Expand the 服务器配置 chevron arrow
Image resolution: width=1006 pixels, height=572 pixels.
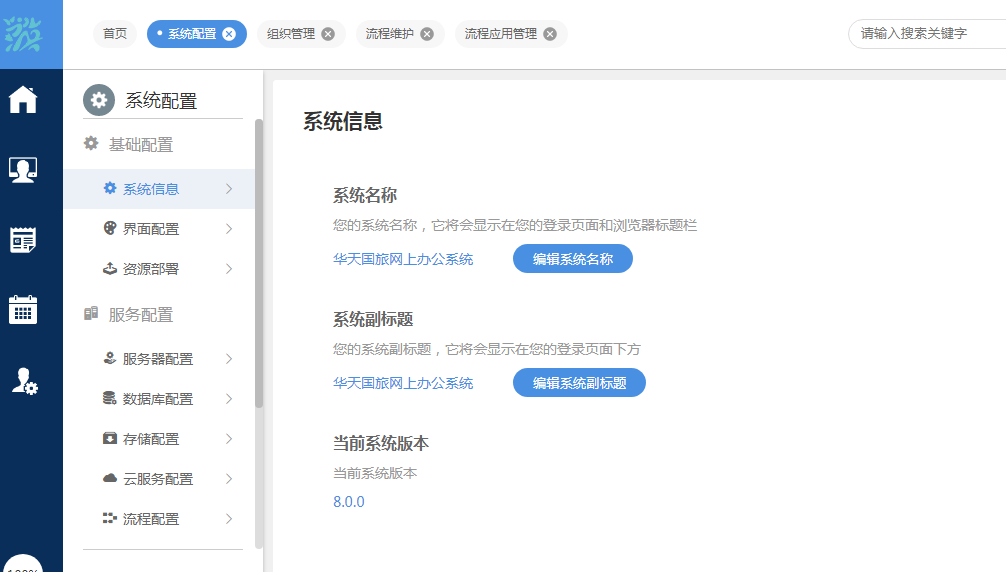[229, 359]
